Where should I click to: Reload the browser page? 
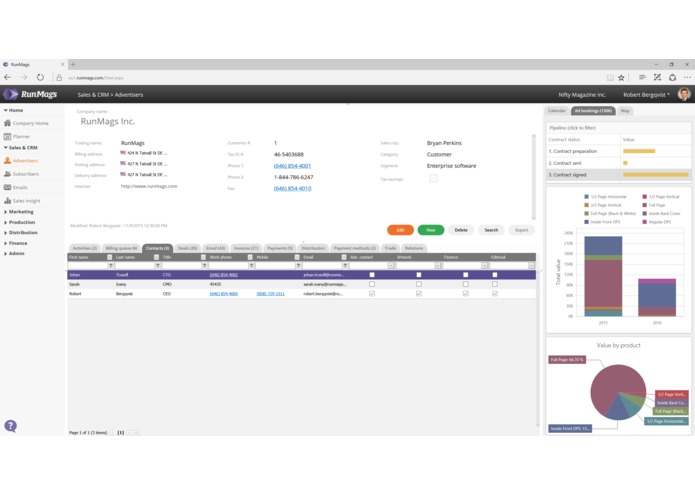point(40,78)
